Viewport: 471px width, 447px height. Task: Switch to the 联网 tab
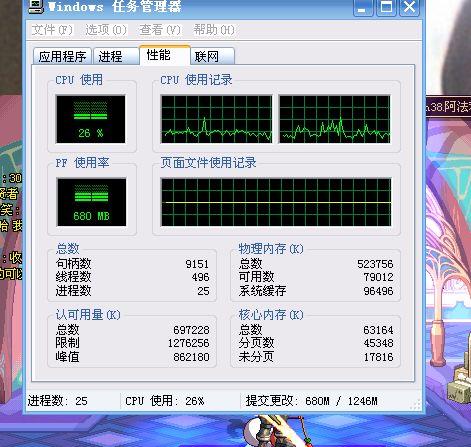[x=212, y=56]
